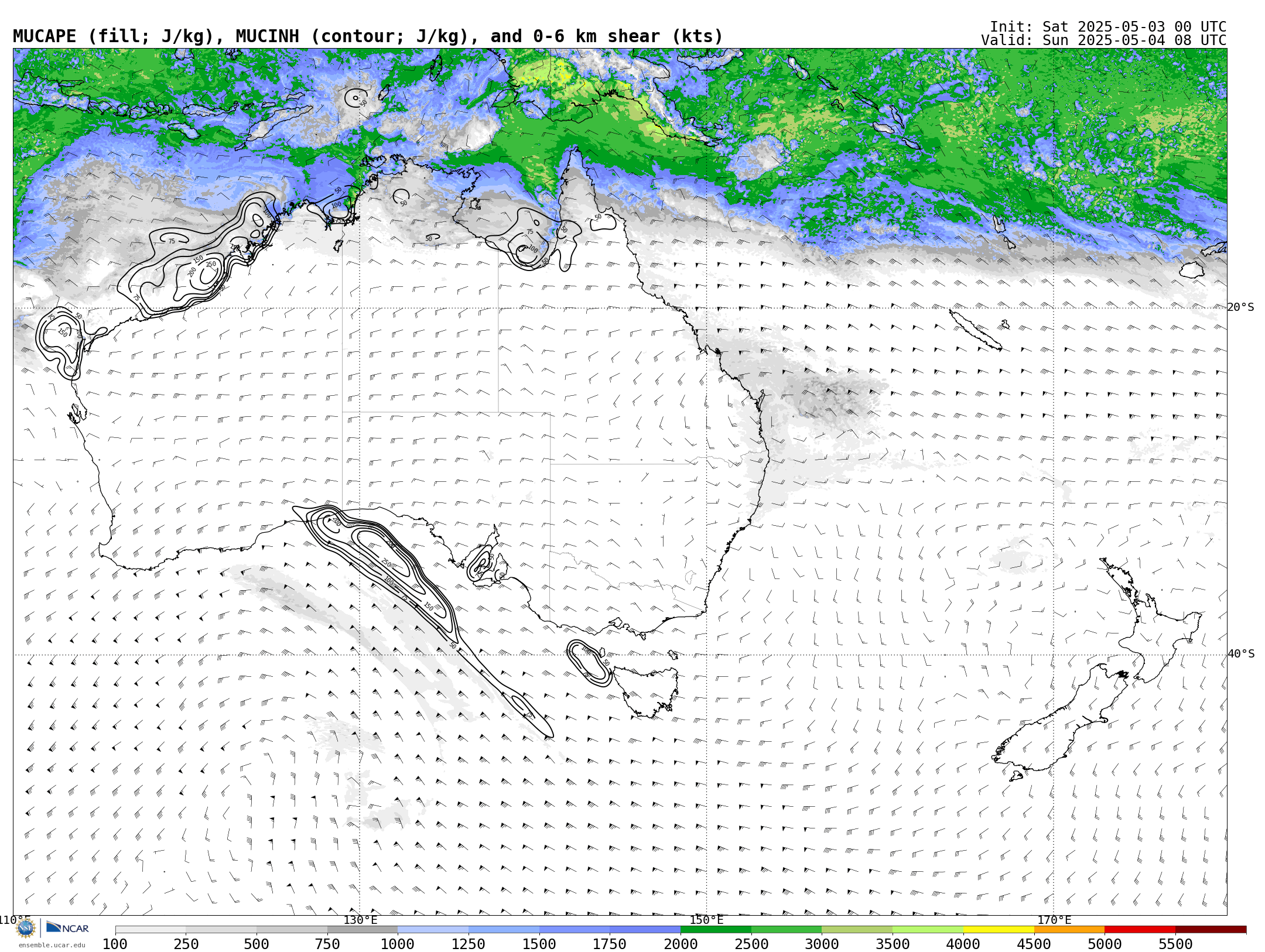This screenshot has height=952, width=1265.
Task: Click the colorbar tick label 5500
Action: click(1175, 944)
